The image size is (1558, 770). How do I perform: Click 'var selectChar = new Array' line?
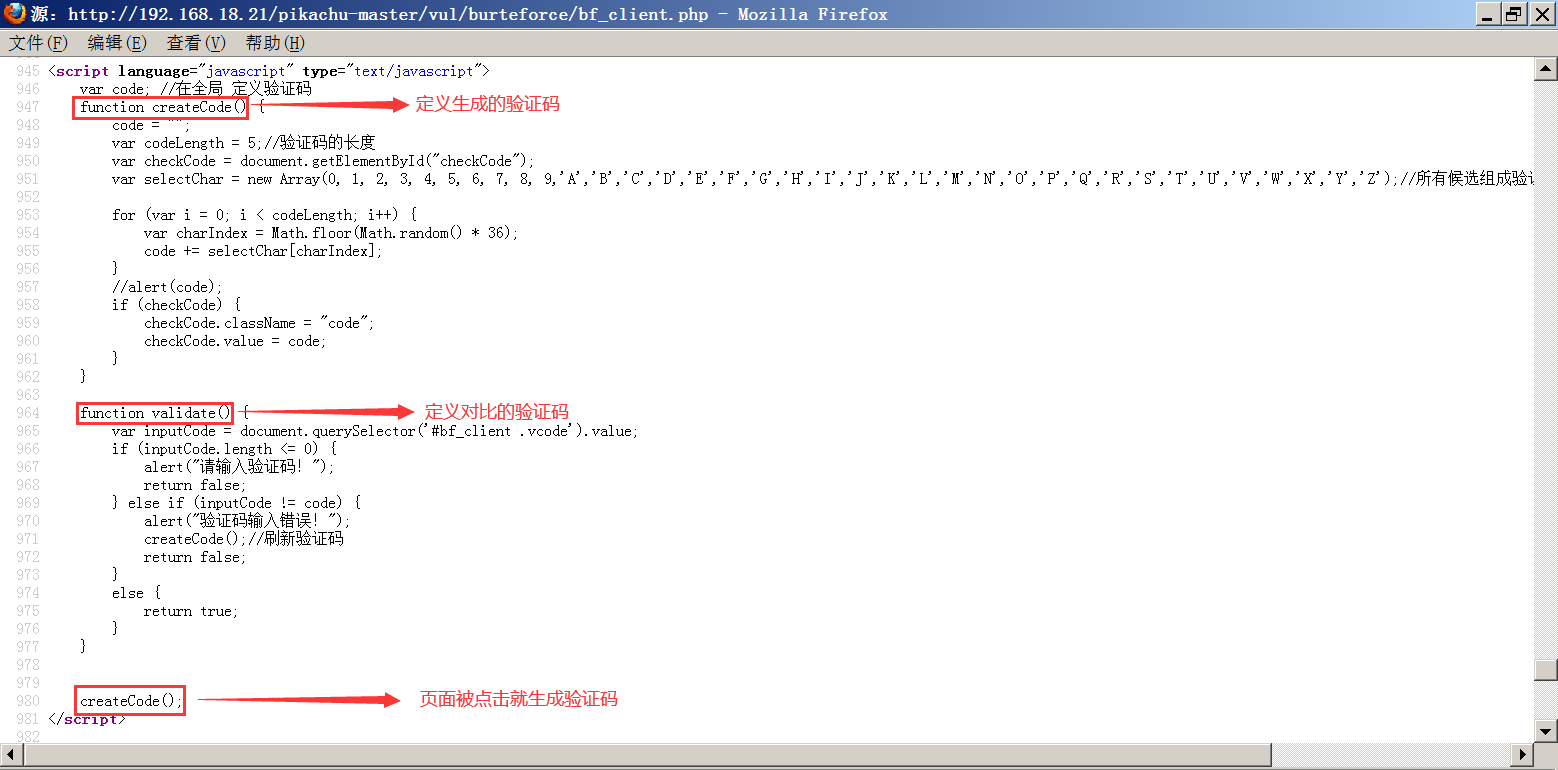(x=824, y=179)
